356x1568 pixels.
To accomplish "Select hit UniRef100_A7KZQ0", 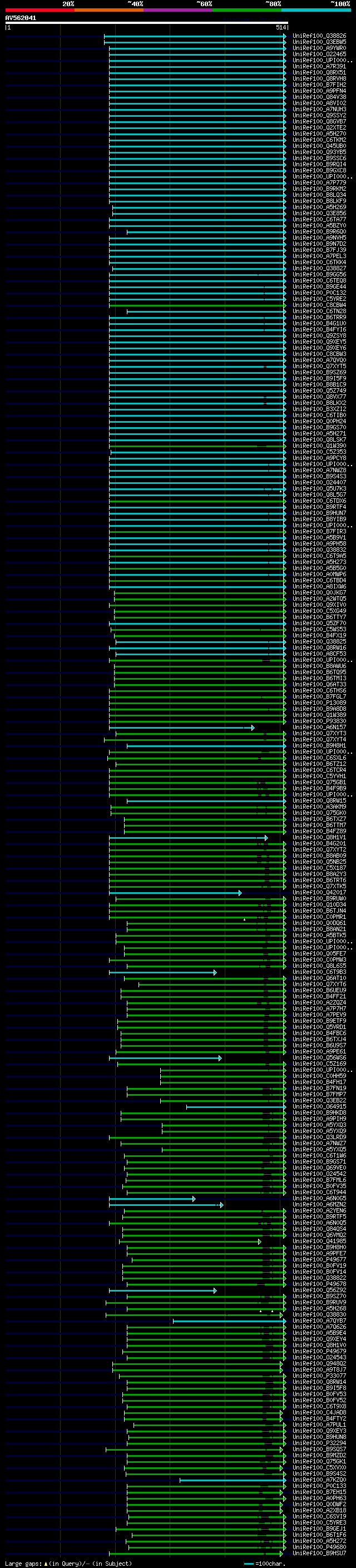I will [319, 1480].
